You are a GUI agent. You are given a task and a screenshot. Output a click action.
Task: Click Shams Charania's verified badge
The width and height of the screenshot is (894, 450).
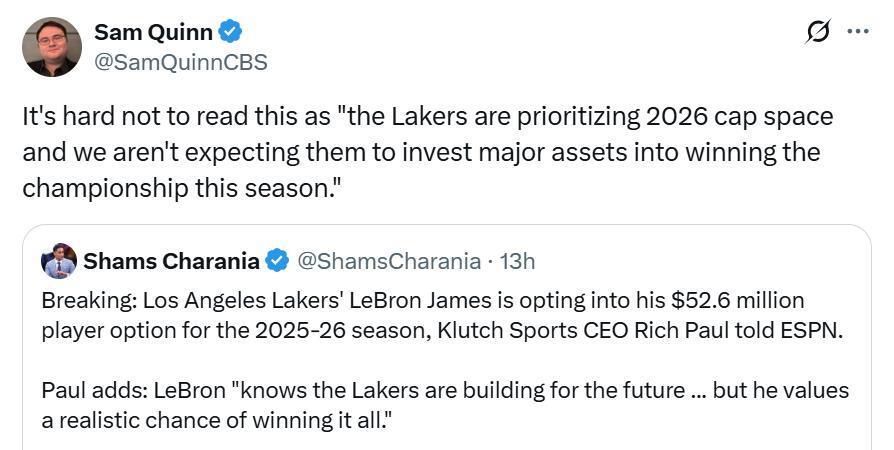(x=278, y=261)
